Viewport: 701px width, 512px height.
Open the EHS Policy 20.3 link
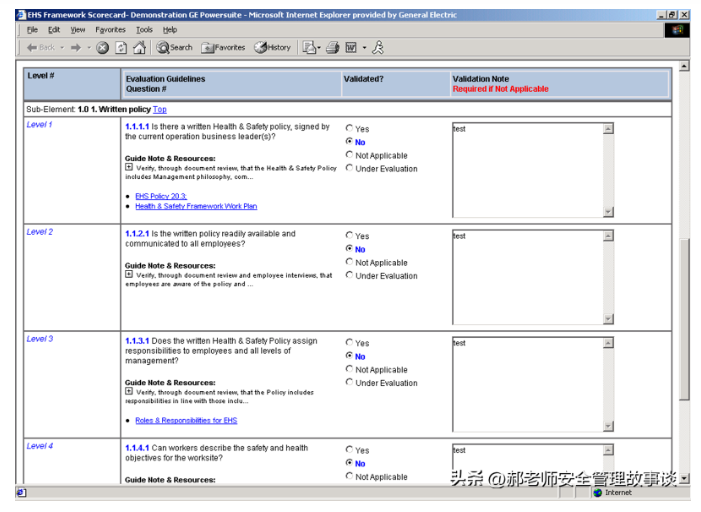pos(161,196)
